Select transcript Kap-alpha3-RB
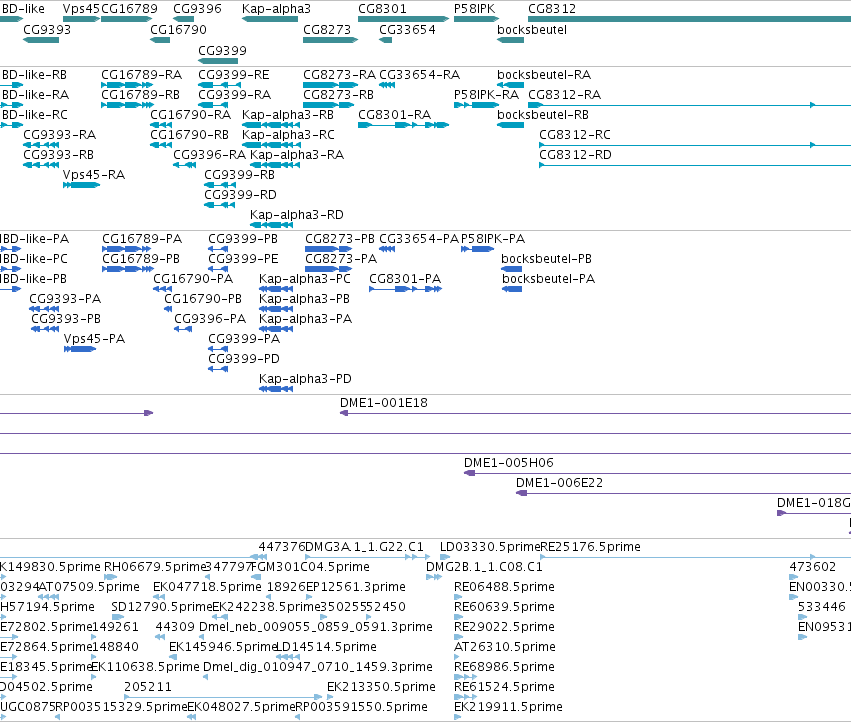851x722 pixels. [288, 115]
